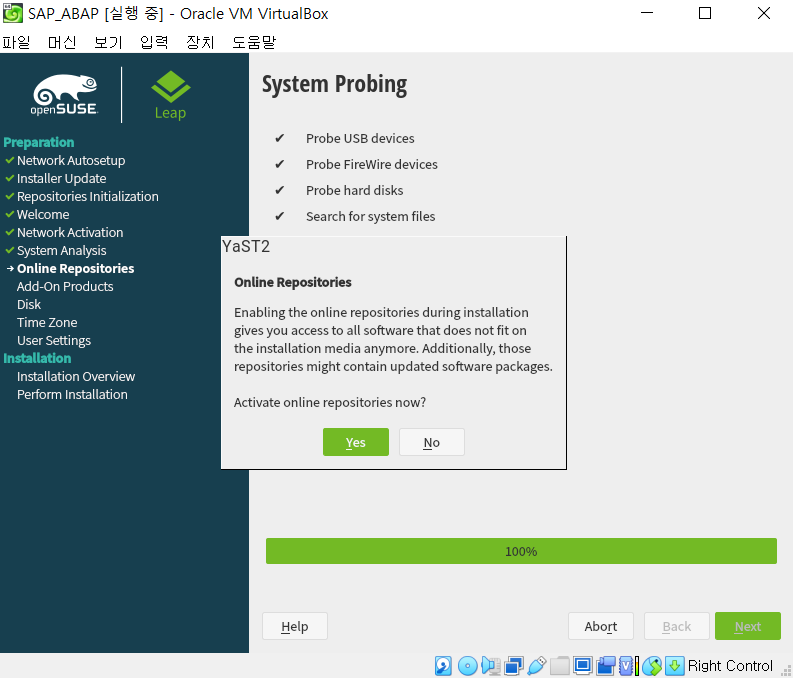Click the Activate online repositories now question
793x678 pixels.
[330, 402]
